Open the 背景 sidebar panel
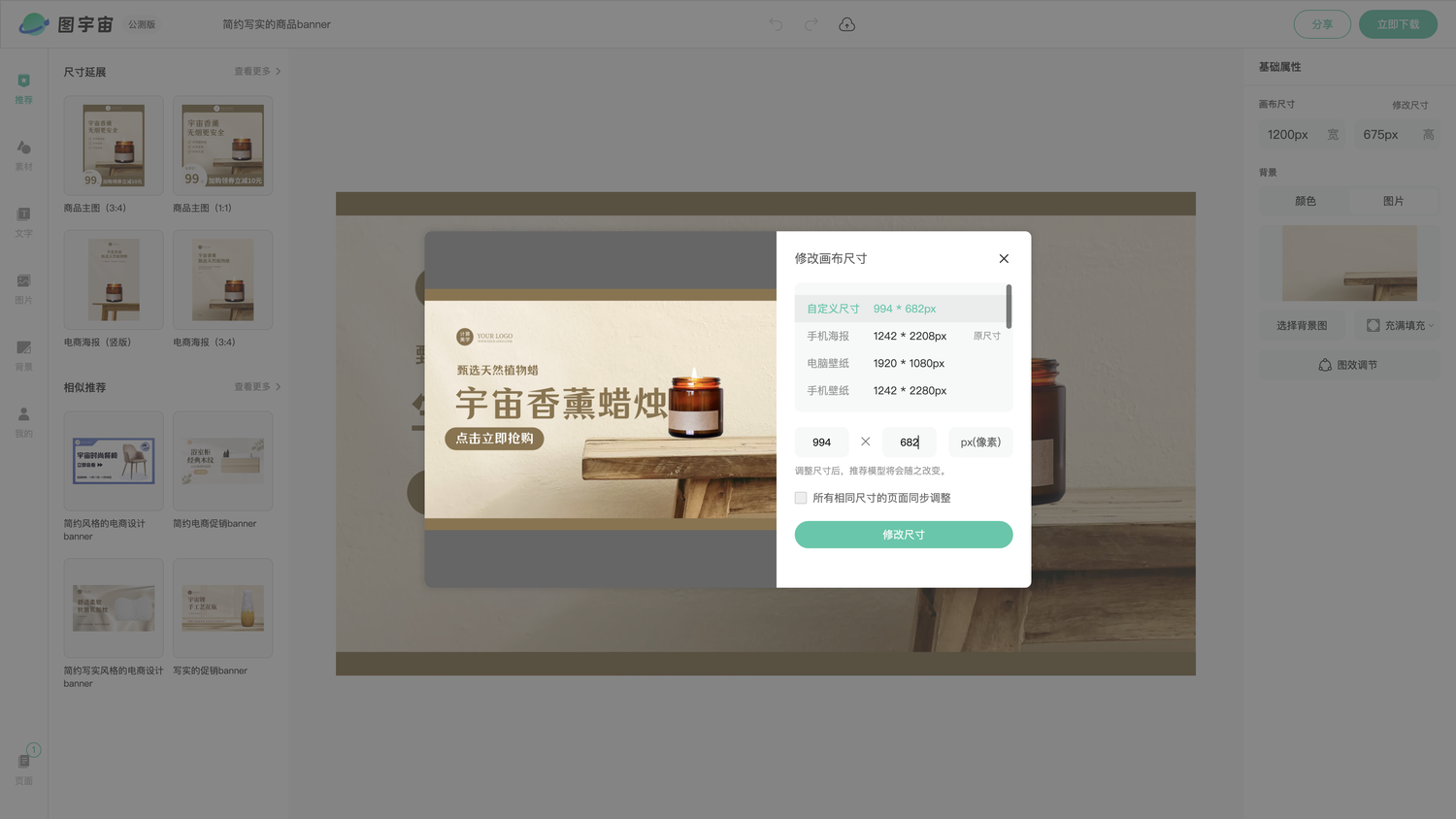 (23, 355)
